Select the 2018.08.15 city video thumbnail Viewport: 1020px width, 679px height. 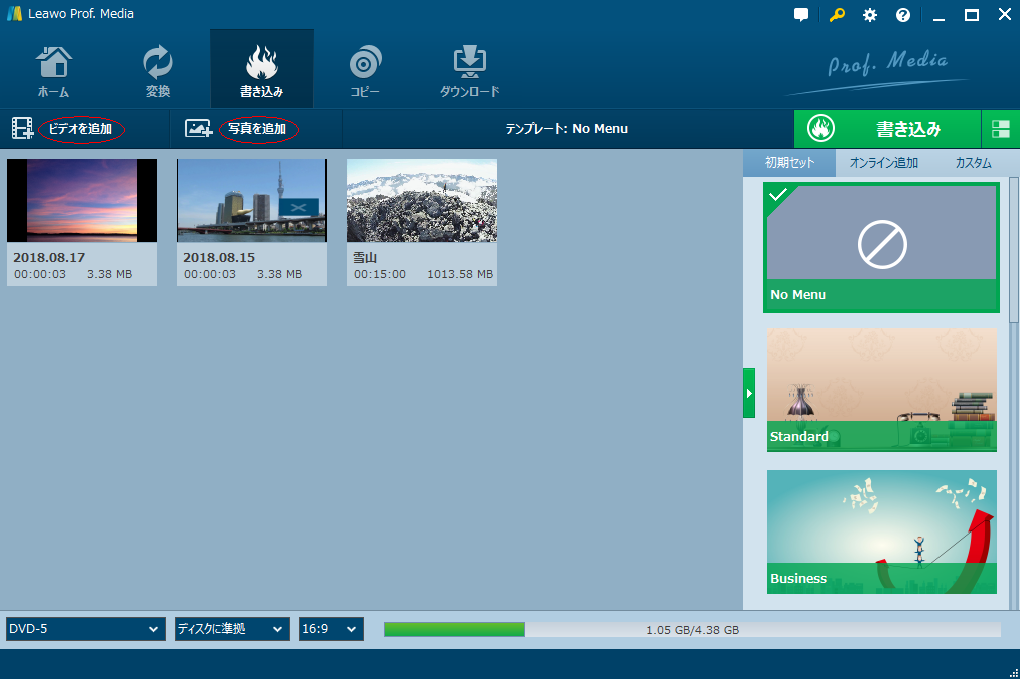tap(252, 200)
